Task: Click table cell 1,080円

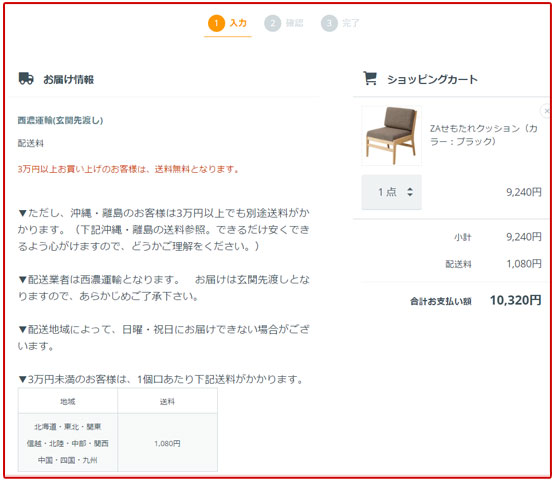Action: point(167,443)
